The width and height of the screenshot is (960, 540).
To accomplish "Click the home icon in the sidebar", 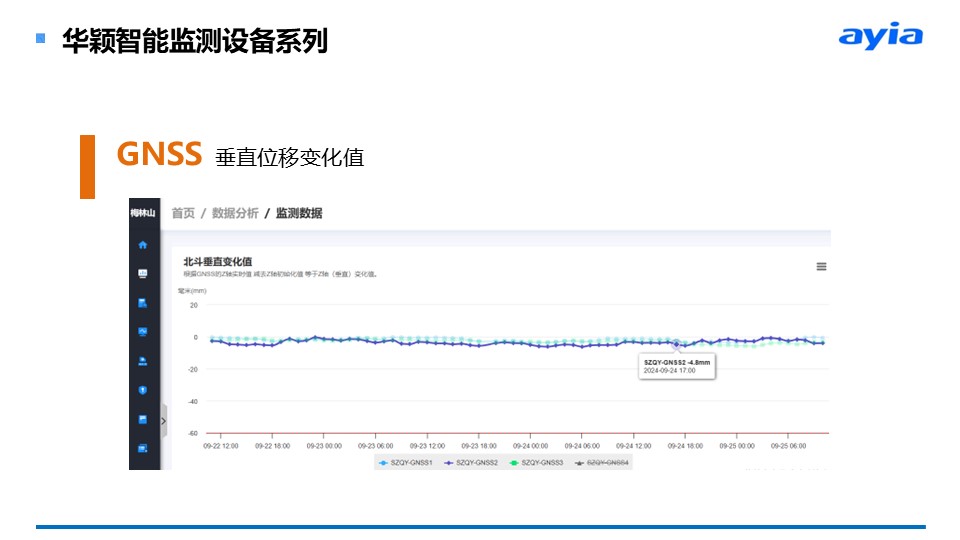I will [142, 244].
